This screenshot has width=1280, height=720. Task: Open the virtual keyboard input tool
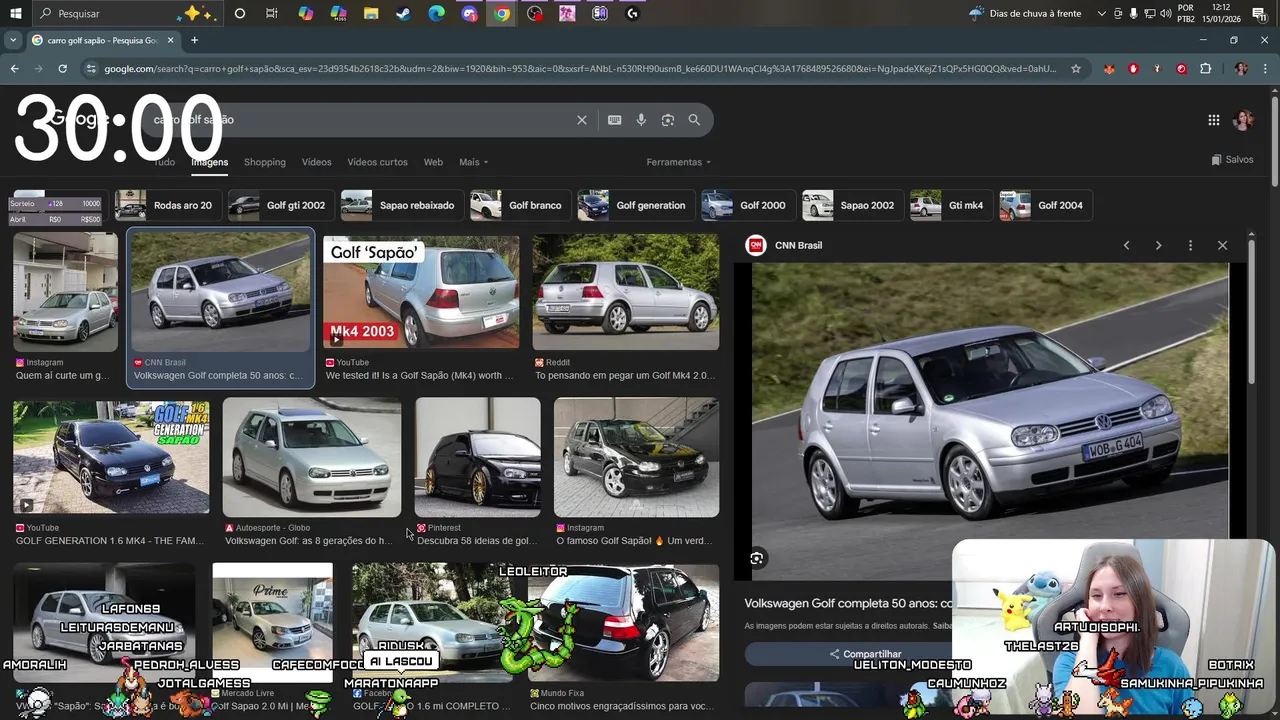pos(614,120)
